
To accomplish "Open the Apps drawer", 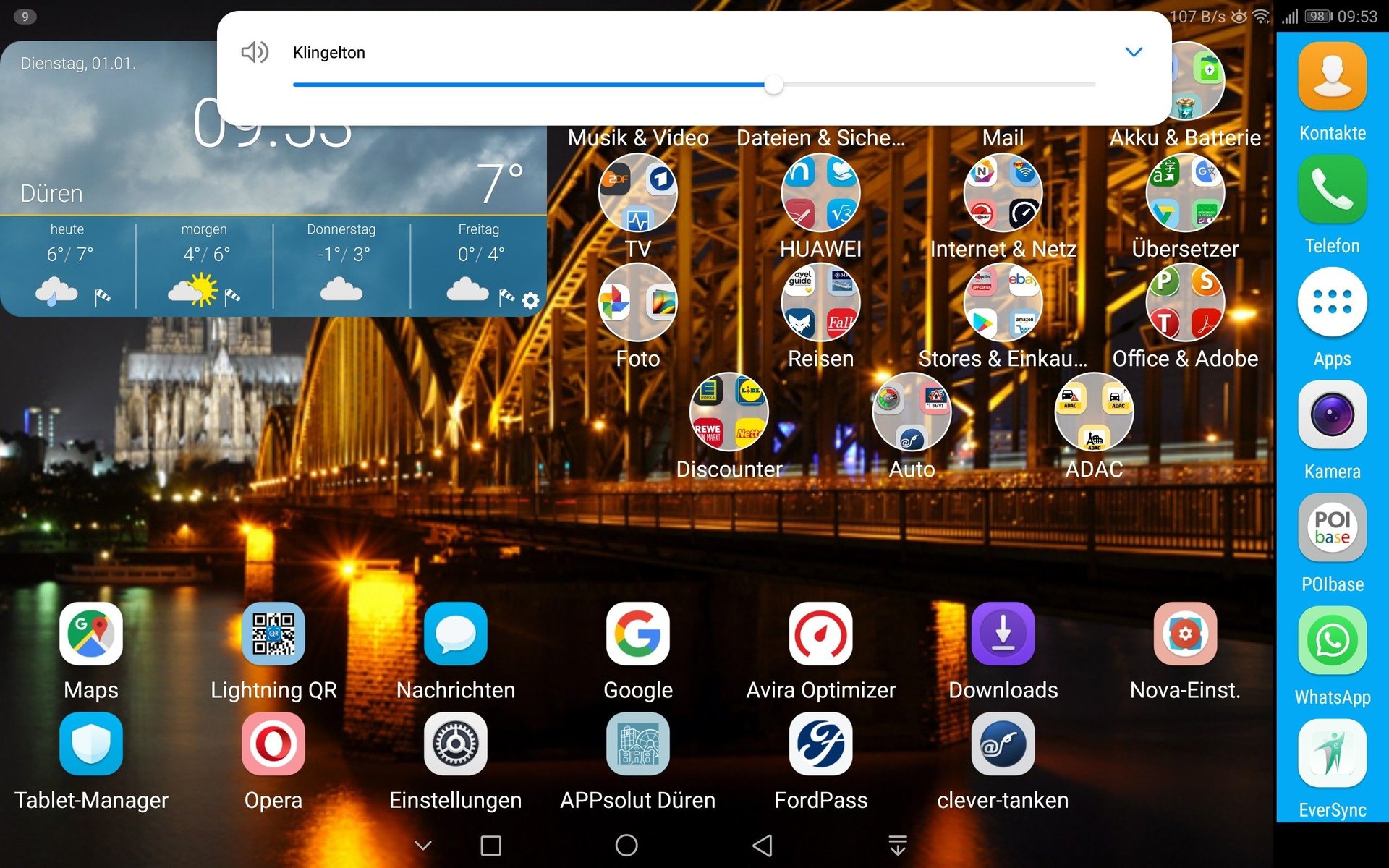I will click(x=1332, y=302).
